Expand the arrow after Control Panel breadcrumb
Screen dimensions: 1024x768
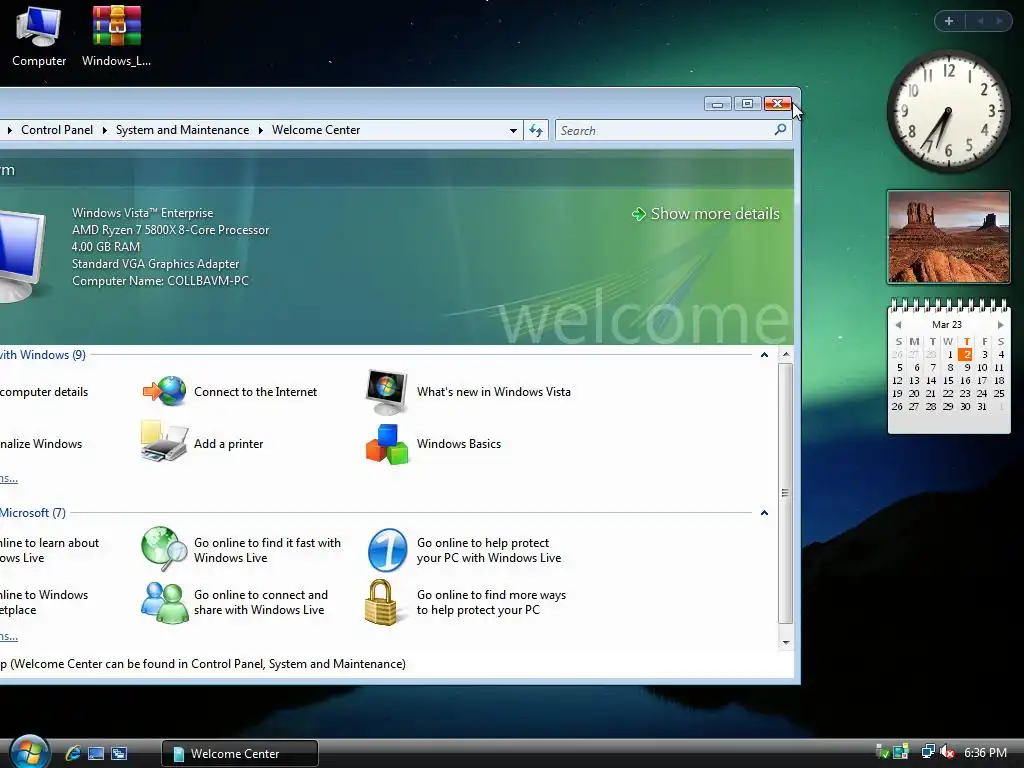click(104, 130)
